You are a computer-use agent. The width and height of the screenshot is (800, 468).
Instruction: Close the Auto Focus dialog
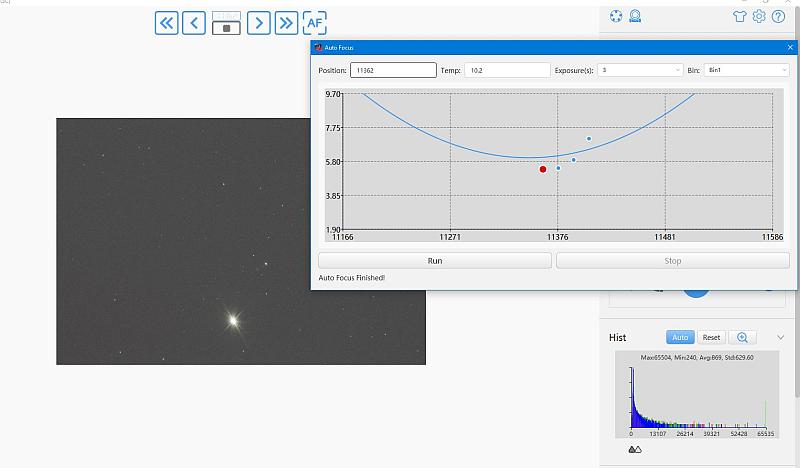790,47
